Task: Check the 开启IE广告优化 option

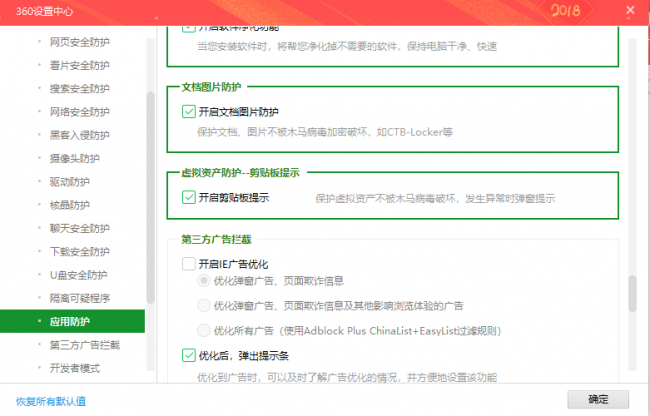Action: coord(189,264)
